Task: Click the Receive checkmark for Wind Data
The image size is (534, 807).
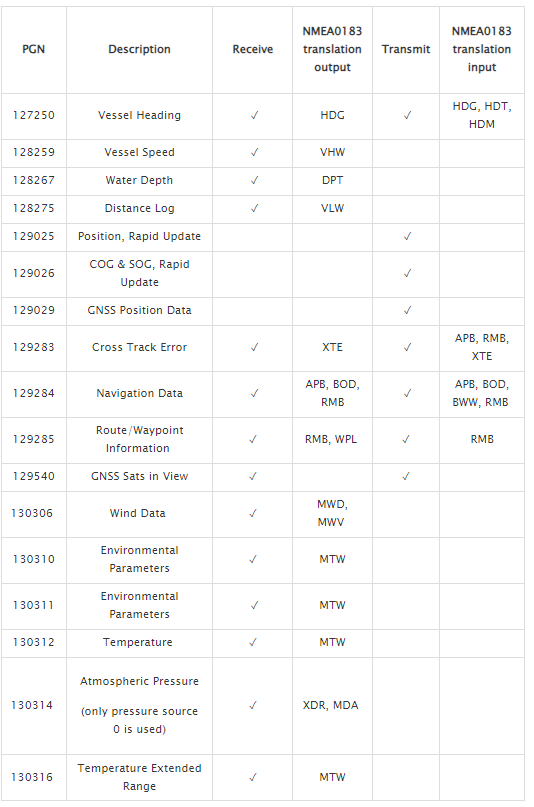Action: click(x=253, y=513)
